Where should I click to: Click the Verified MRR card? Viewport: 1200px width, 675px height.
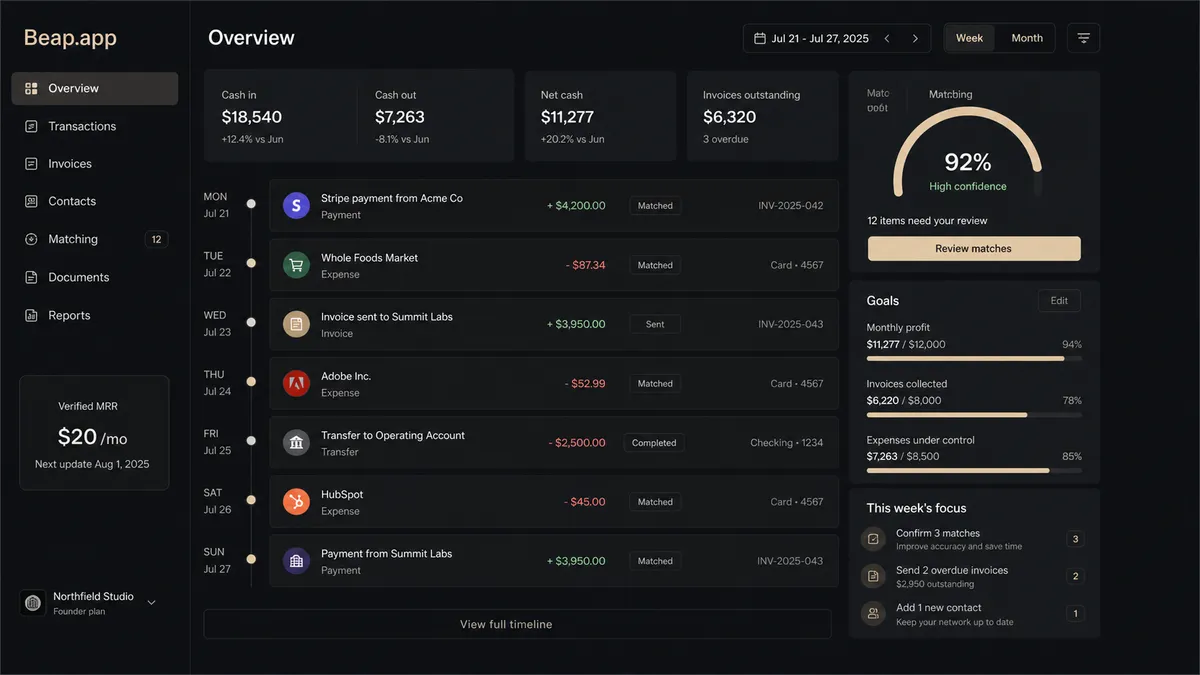click(94, 433)
